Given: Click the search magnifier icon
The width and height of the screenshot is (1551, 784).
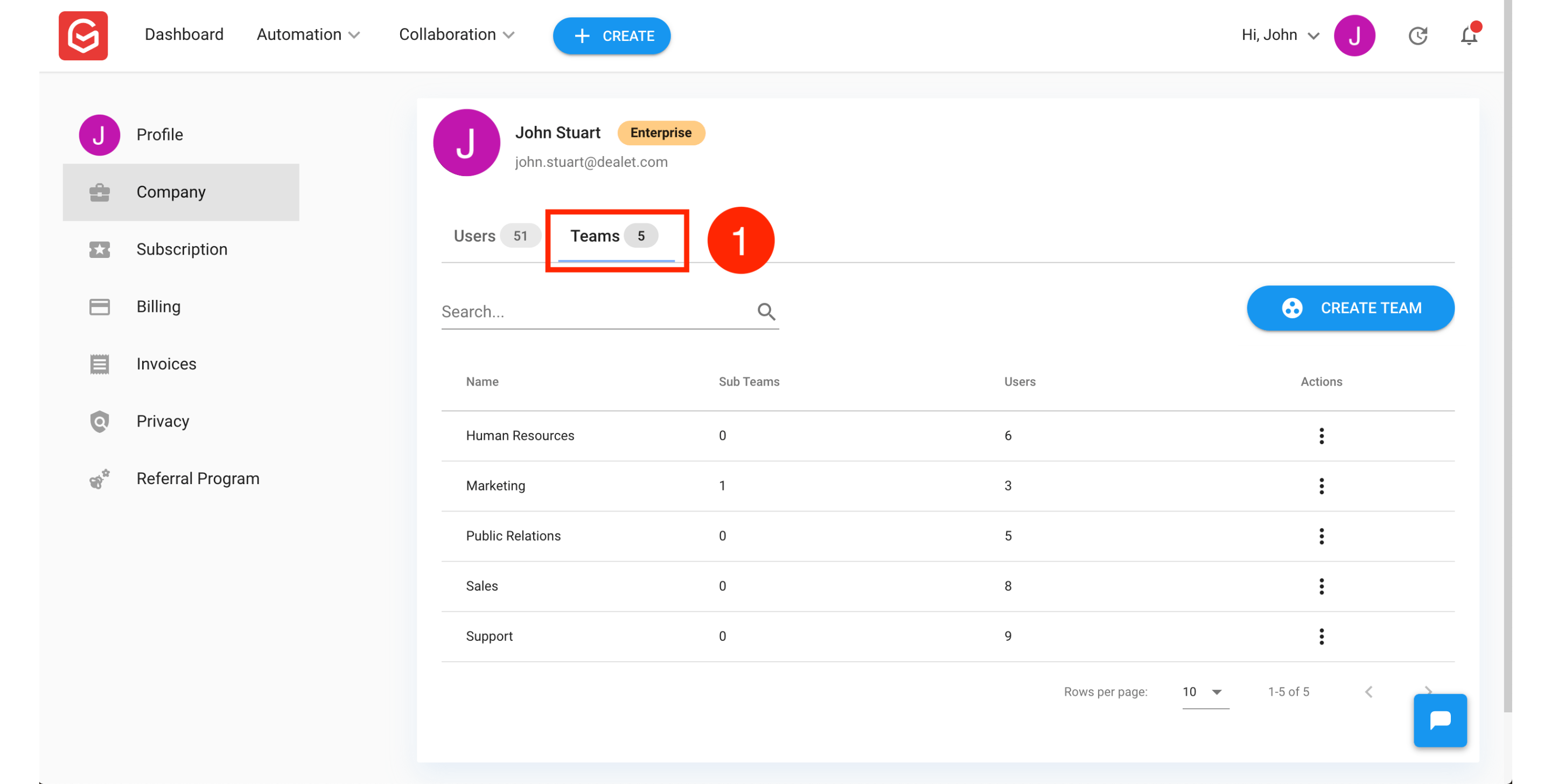Looking at the screenshot, I should coord(766,311).
